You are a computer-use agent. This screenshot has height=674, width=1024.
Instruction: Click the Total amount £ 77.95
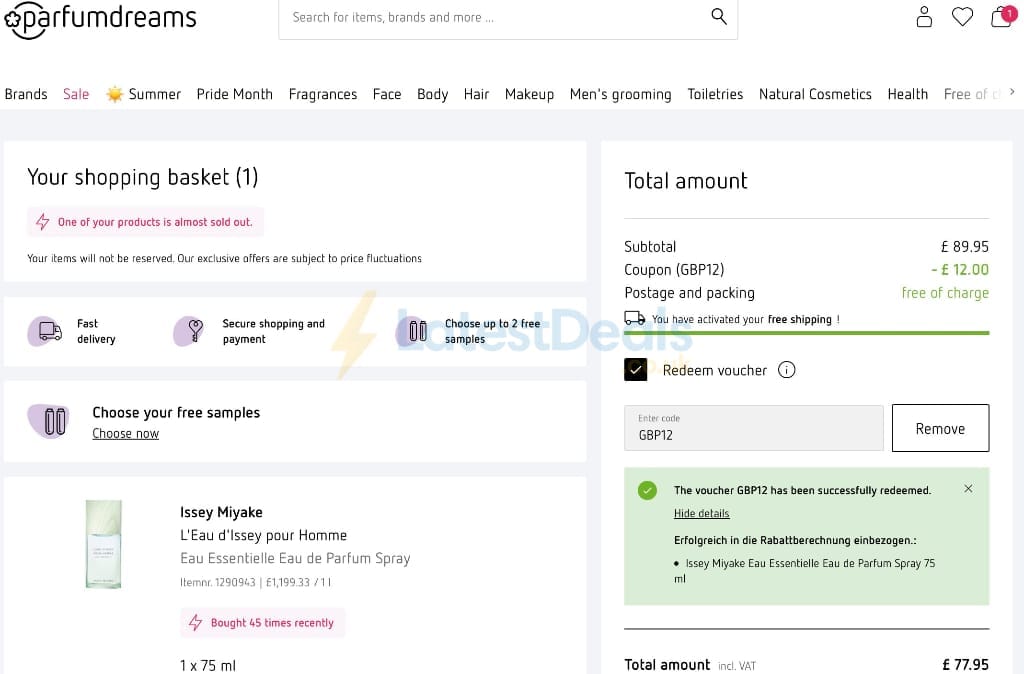point(965,664)
